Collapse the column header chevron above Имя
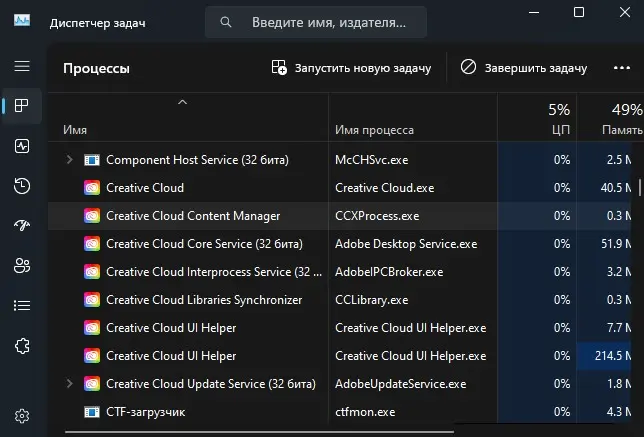This screenshot has width=644, height=437. point(181,102)
